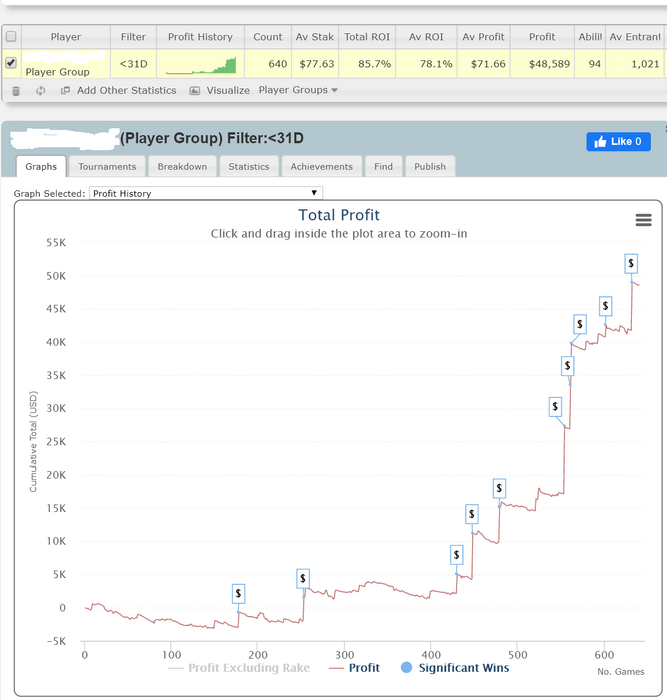Open the chart hamburger export menu
Image resolution: width=667 pixels, height=700 pixels.
click(643, 220)
